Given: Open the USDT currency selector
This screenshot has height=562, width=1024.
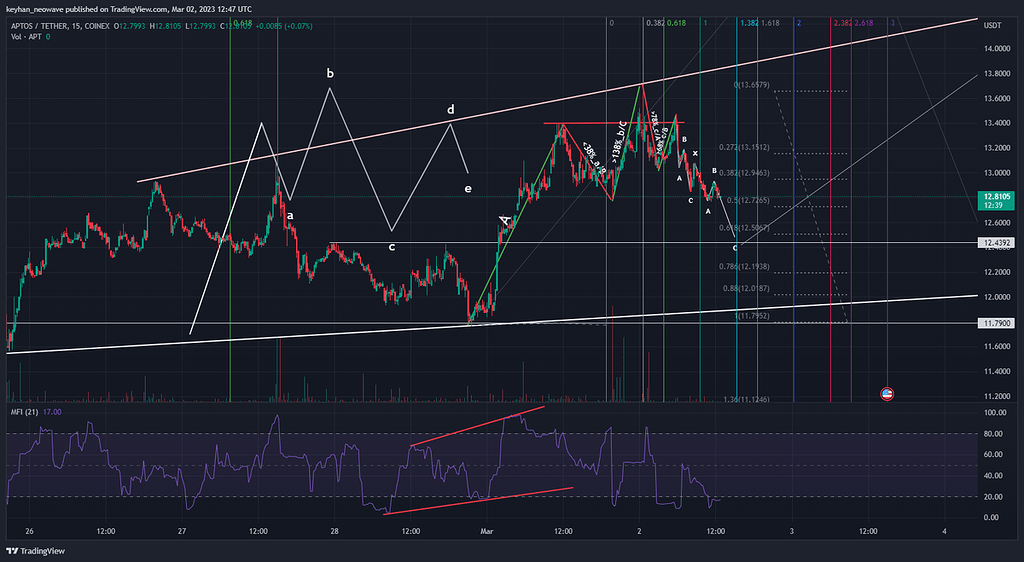Looking at the screenshot, I should pyautogui.click(x=993, y=25).
